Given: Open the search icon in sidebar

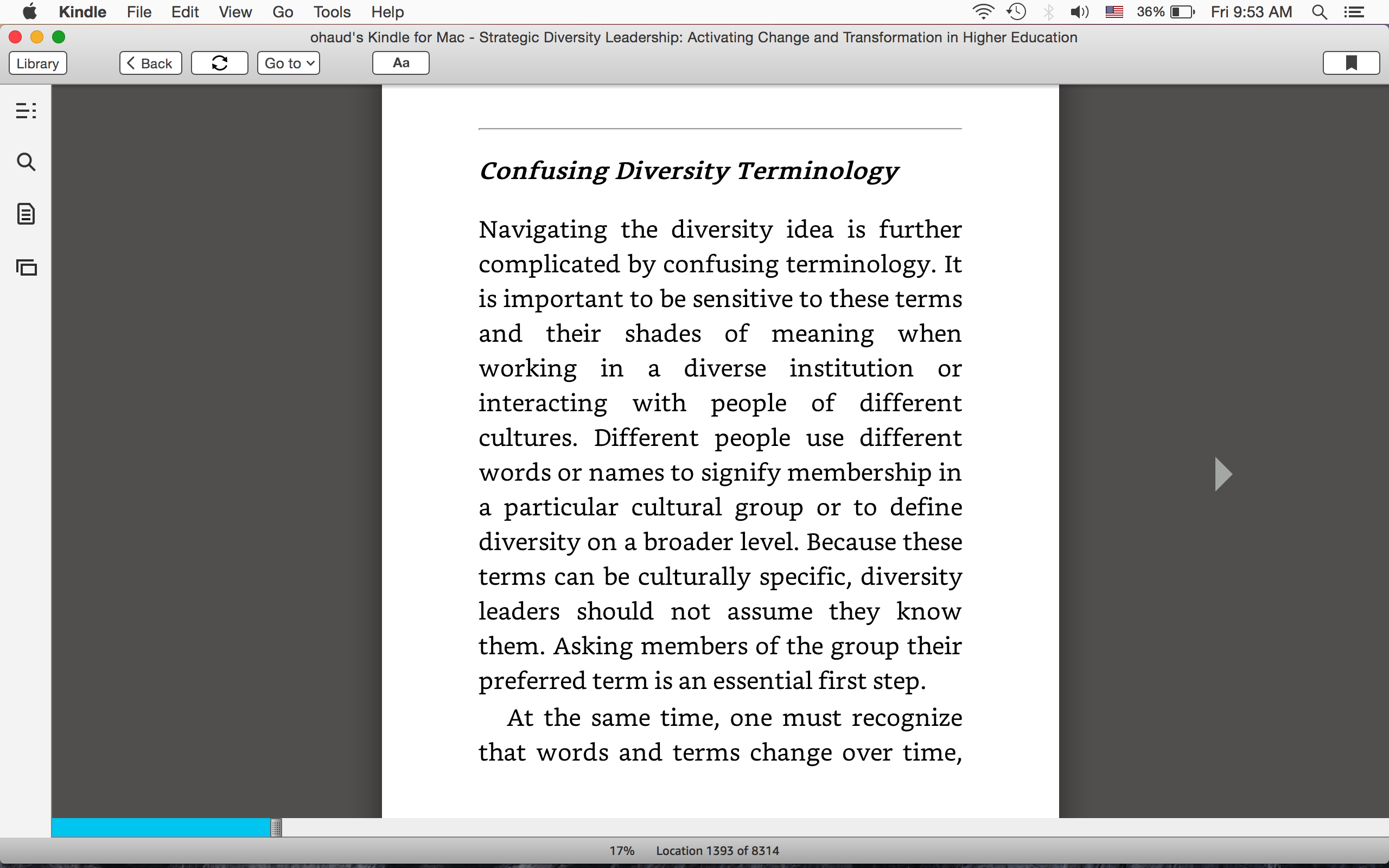Looking at the screenshot, I should [26, 162].
